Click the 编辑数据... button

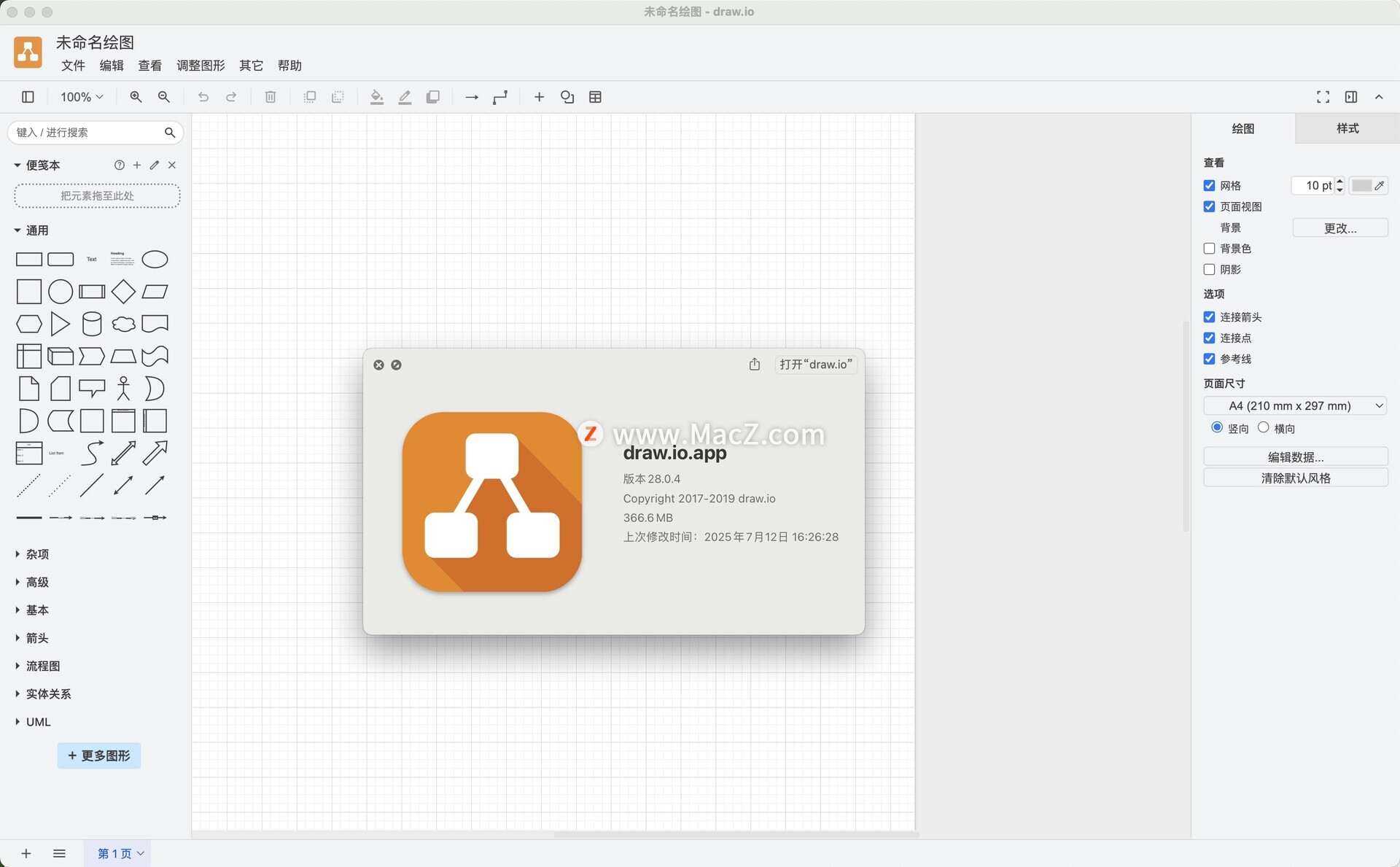(x=1296, y=457)
